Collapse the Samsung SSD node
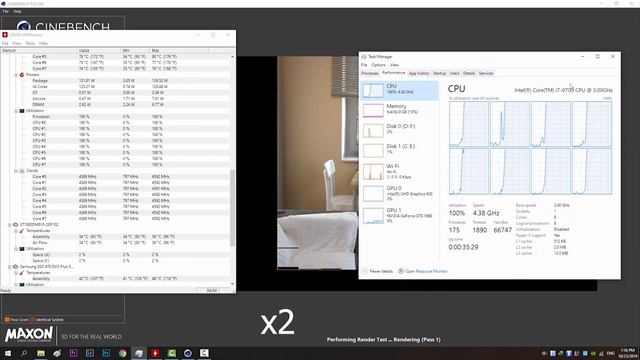The height and width of the screenshot is (360, 640). pos(9,267)
